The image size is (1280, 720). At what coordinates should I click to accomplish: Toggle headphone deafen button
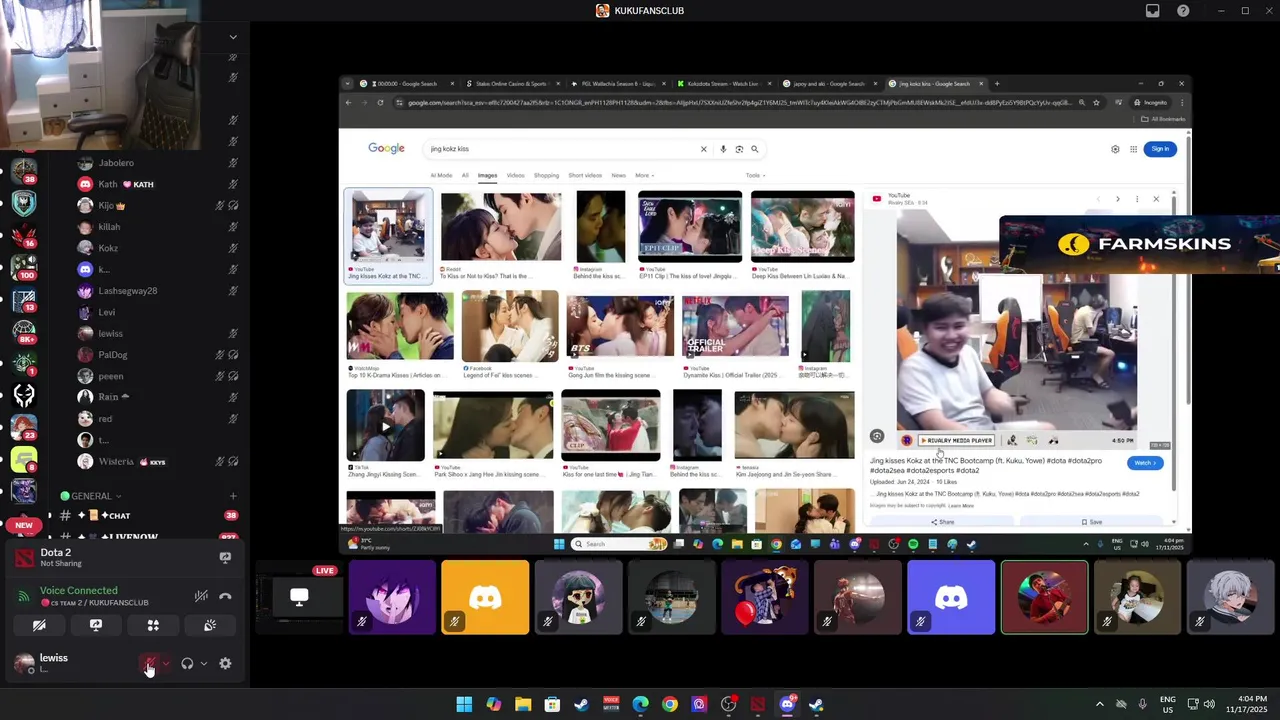point(187,663)
